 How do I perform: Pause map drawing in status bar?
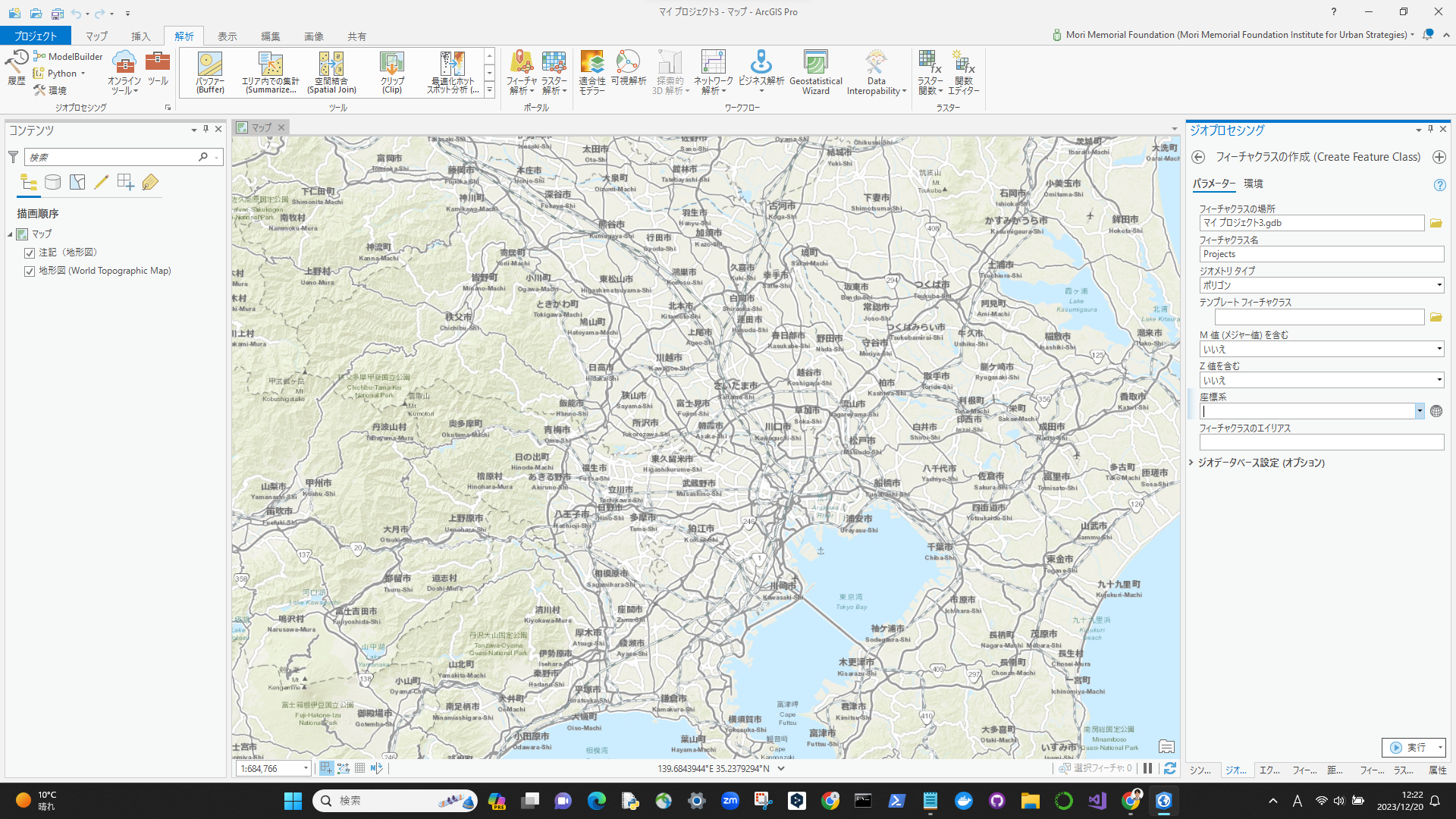[x=1147, y=768]
